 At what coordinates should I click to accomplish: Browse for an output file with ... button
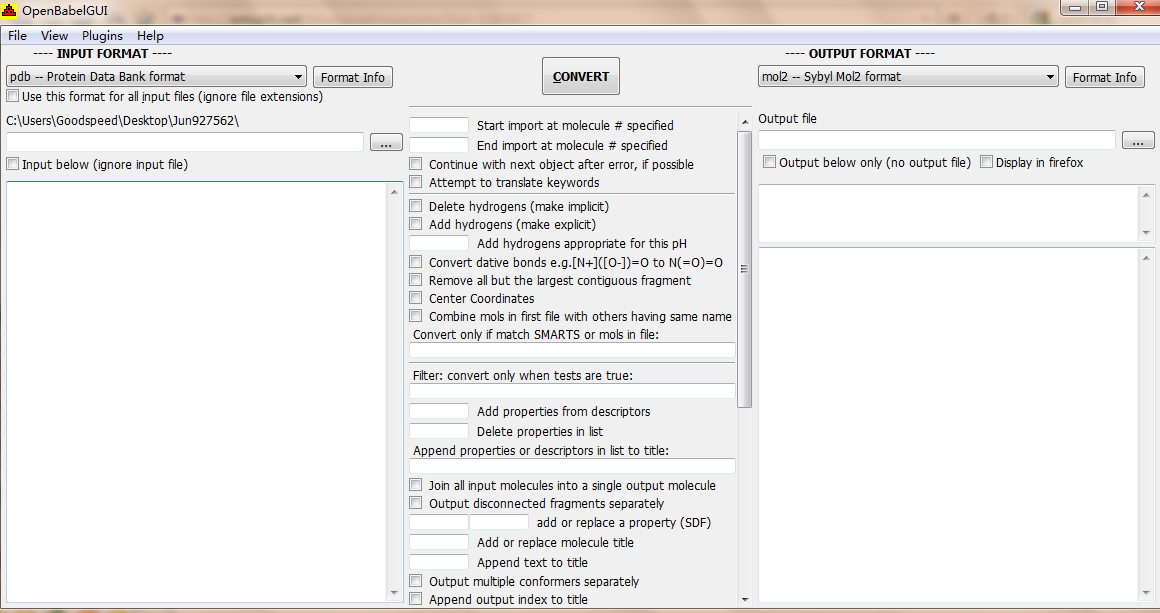point(1138,140)
